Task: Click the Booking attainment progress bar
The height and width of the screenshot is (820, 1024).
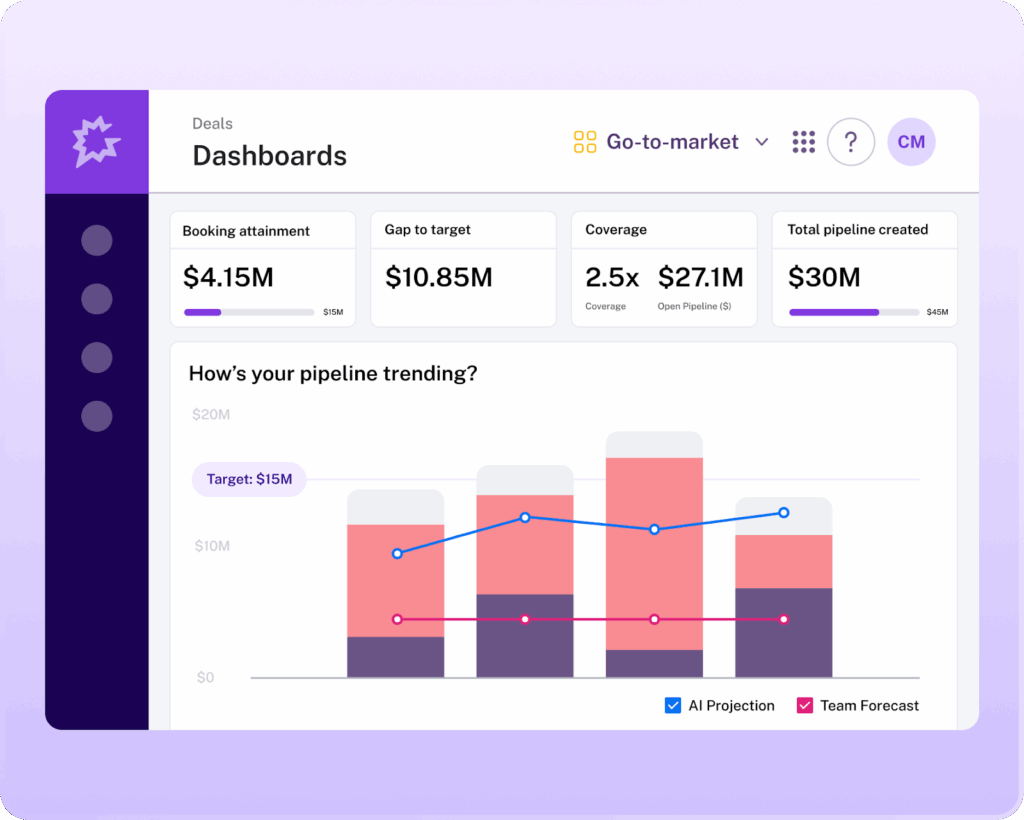Action: click(248, 311)
